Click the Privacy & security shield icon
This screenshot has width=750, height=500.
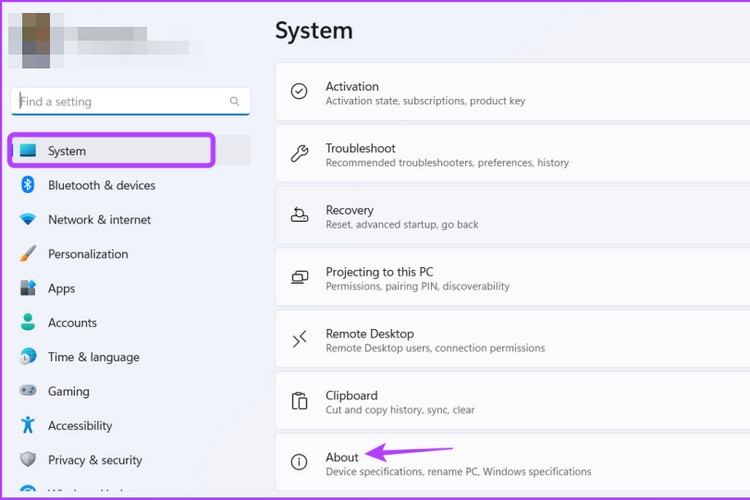[x=28, y=459]
